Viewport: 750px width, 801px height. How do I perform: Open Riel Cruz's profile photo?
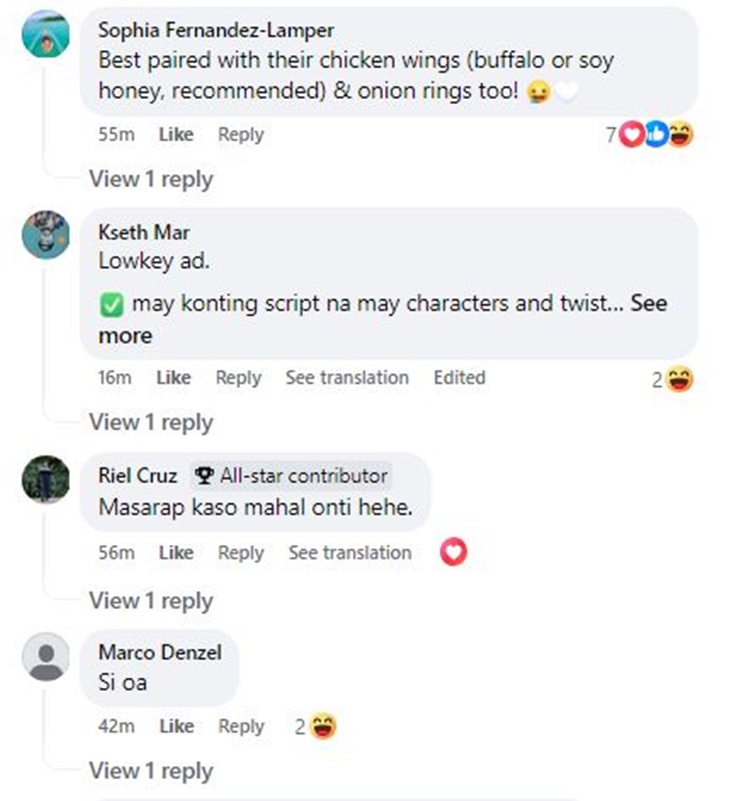[x=46, y=479]
